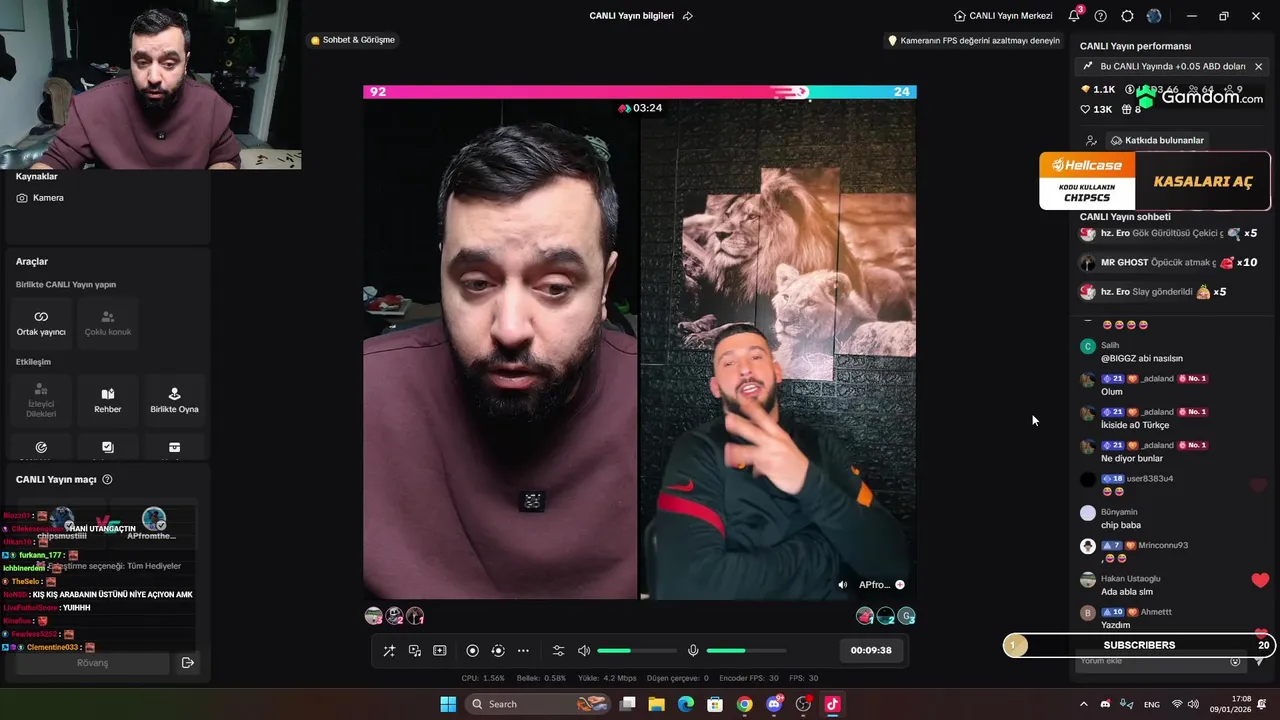1280x720 pixels.
Task: Open Katkıda bulunanlar tab
Action: 1157,141
